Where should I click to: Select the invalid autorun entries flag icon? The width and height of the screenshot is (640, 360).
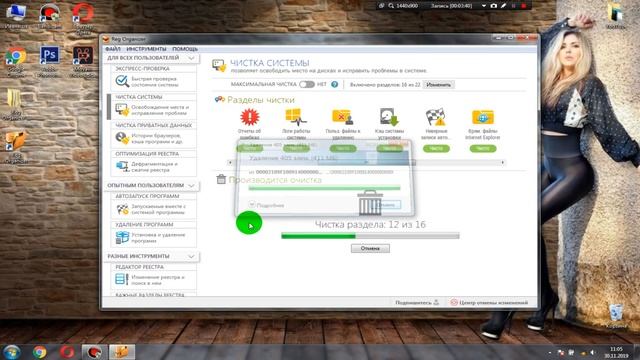pyautogui.click(x=436, y=117)
